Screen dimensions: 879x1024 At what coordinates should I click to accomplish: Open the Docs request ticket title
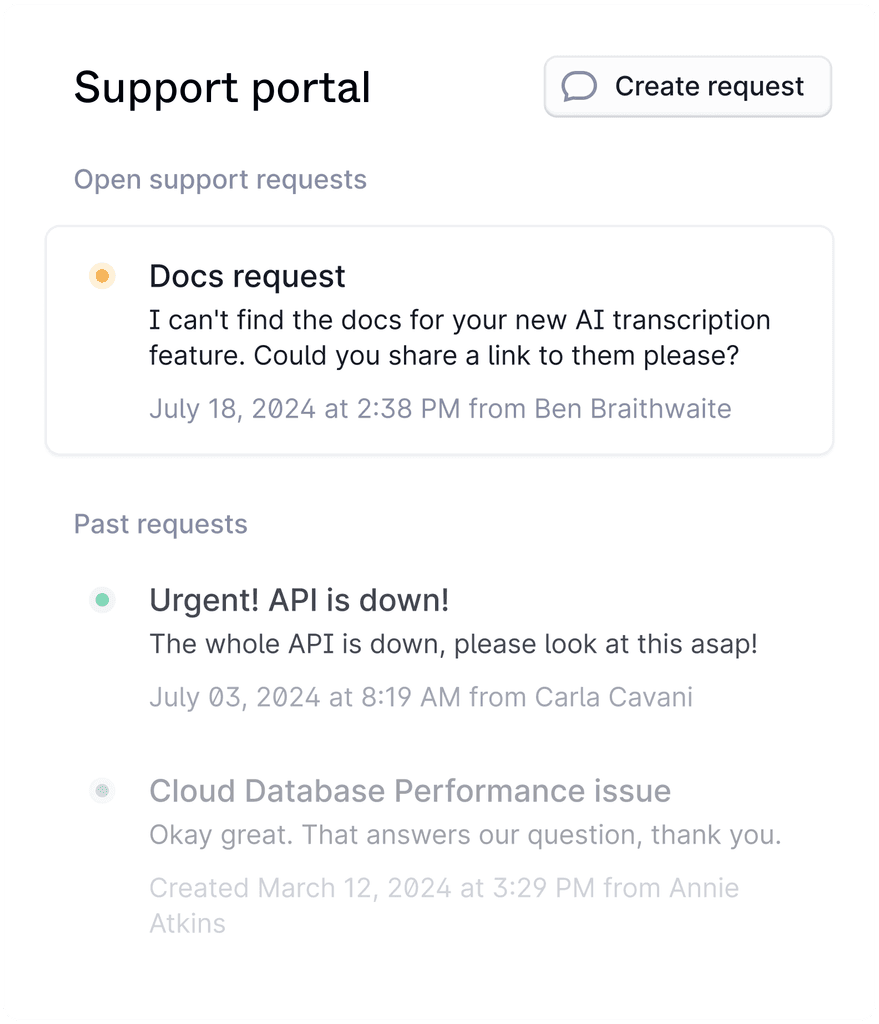(247, 276)
